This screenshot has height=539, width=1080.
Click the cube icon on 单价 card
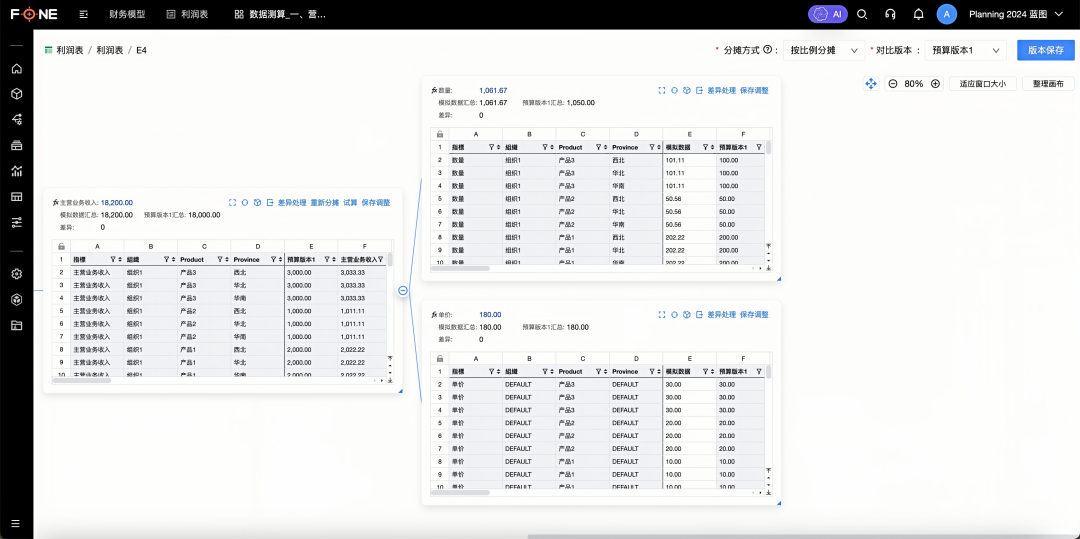[687, 315]
